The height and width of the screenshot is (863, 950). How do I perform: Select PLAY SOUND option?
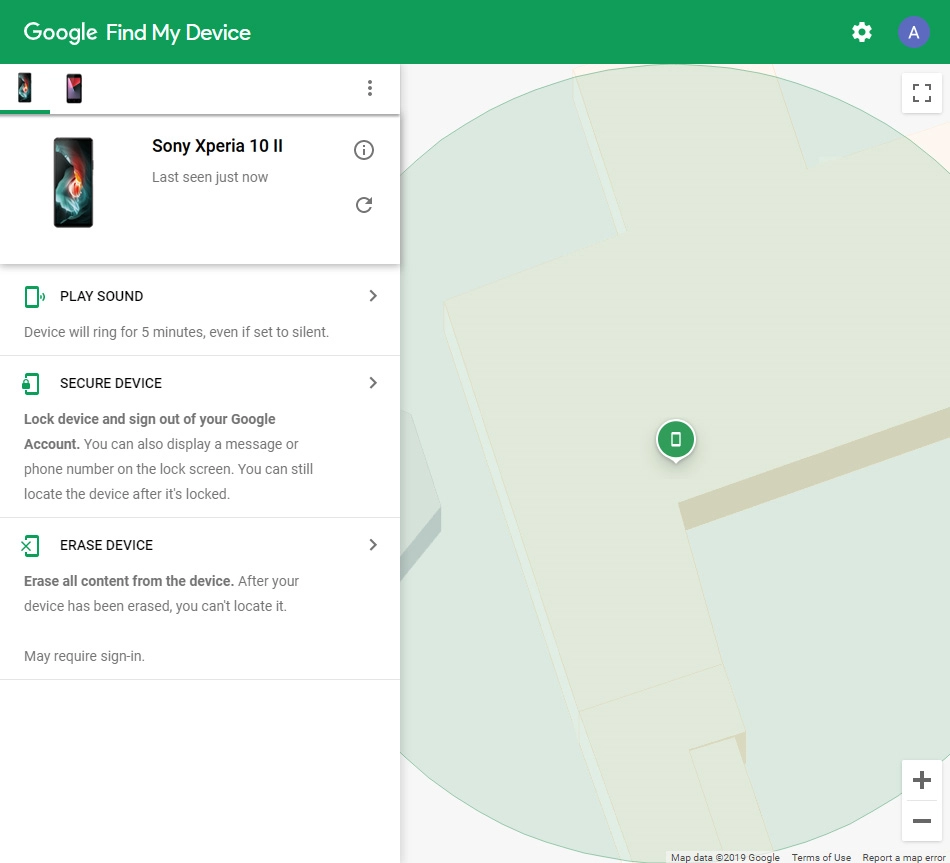pos(102,296)
